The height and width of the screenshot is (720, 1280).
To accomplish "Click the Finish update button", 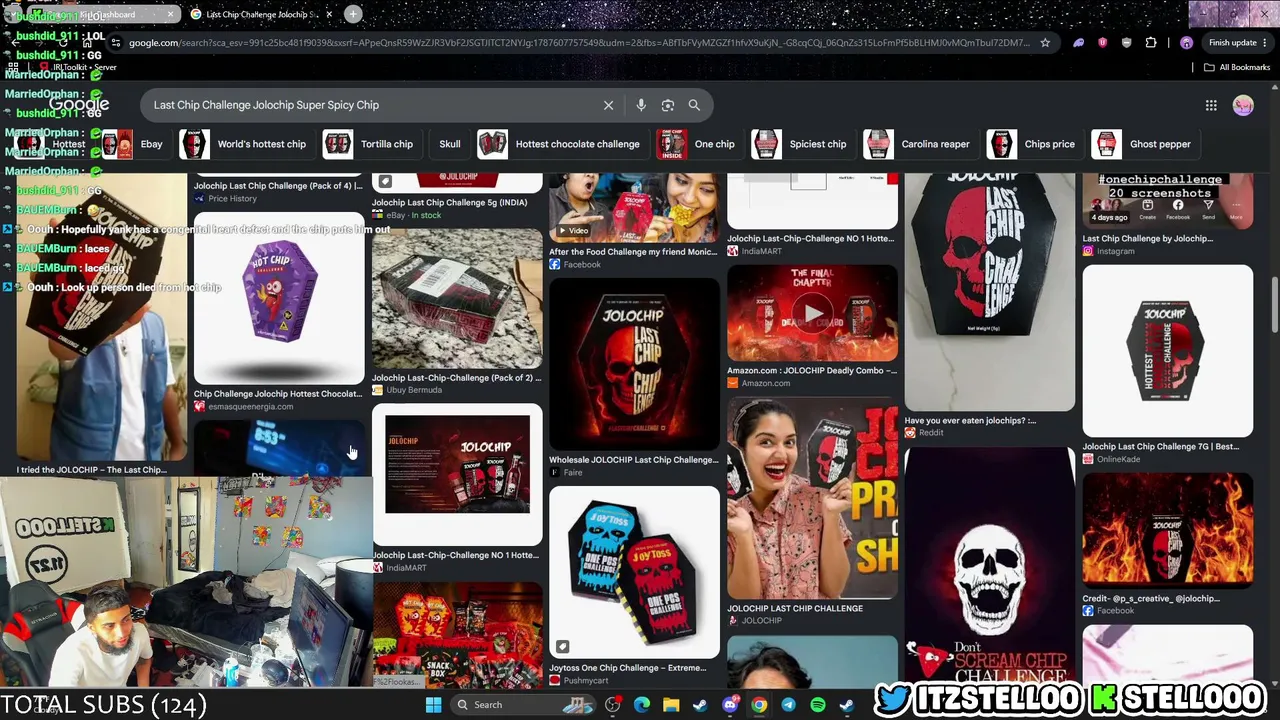I will click(x=1238, y=43).
